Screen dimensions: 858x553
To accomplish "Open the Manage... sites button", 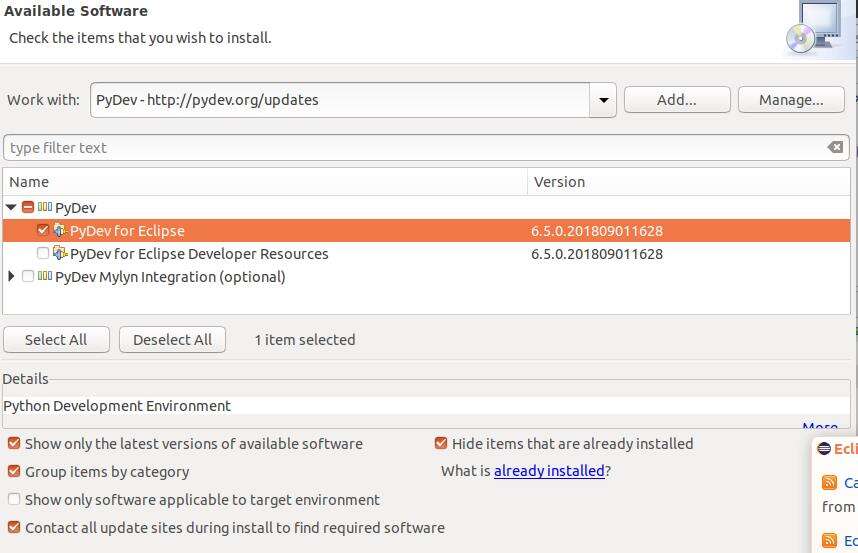I will pos(791,100).
